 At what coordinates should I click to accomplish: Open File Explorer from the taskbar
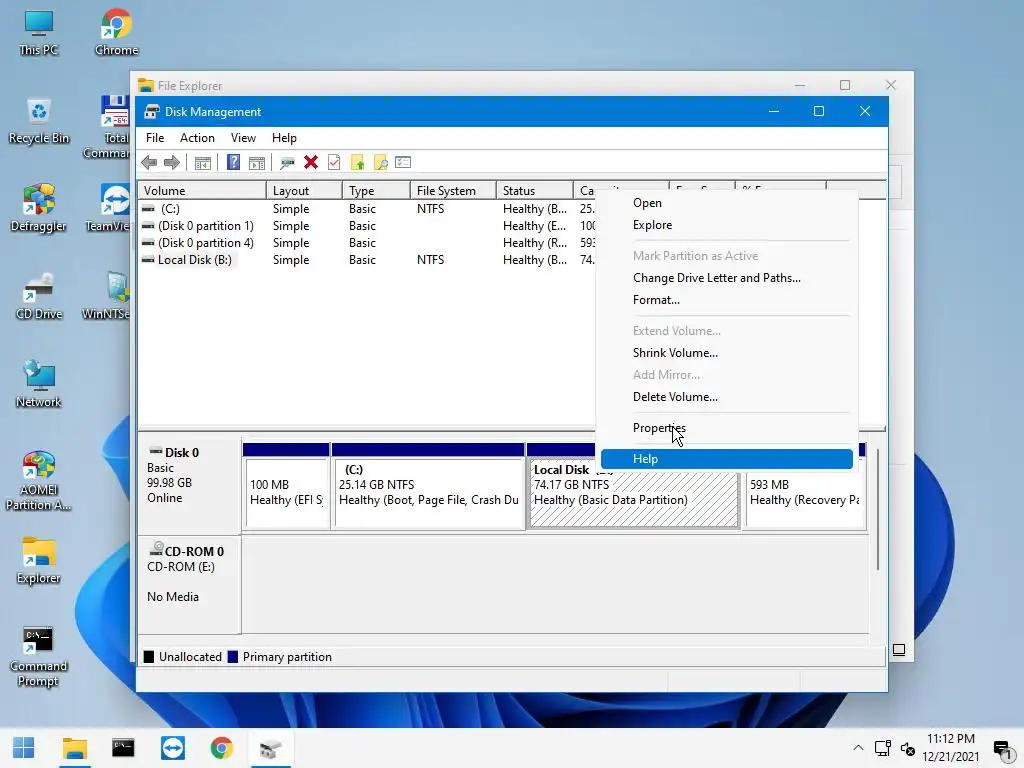click(74, 748)
